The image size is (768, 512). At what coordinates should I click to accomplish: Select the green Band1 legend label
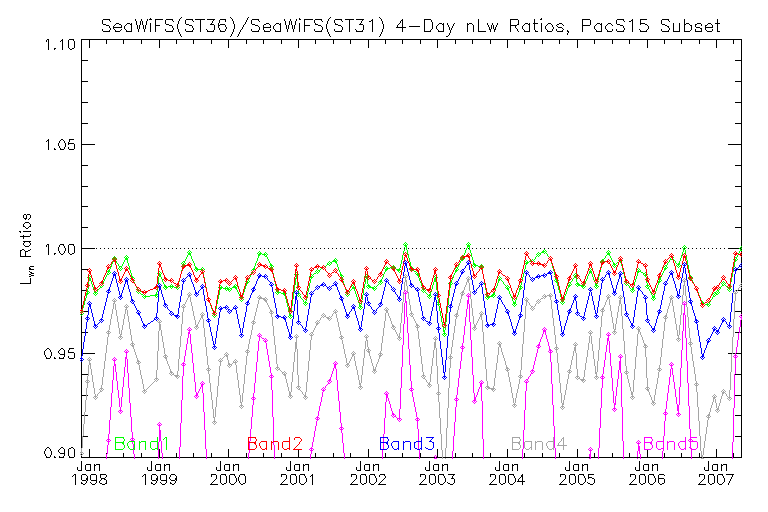pos(142,444)
